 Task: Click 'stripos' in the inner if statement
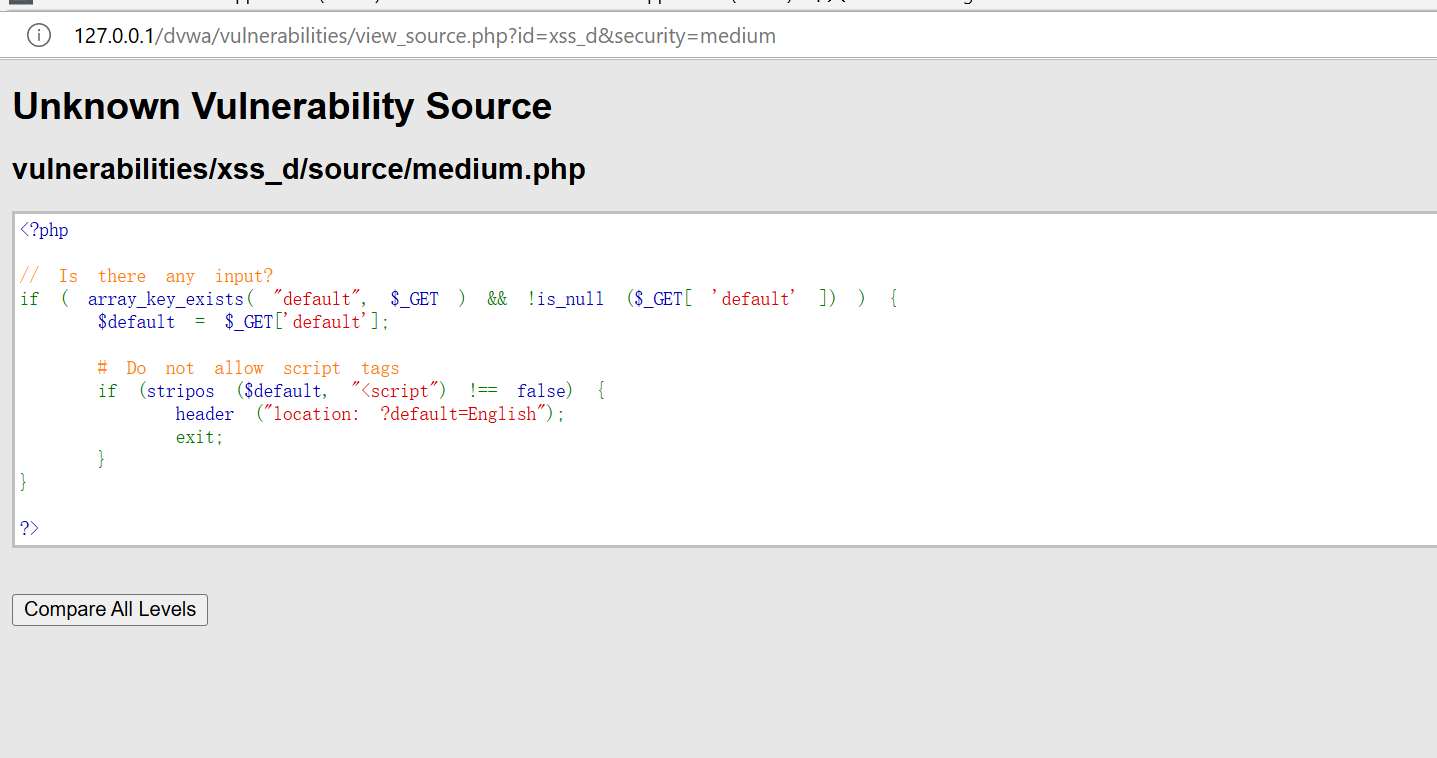coord(181,391)
